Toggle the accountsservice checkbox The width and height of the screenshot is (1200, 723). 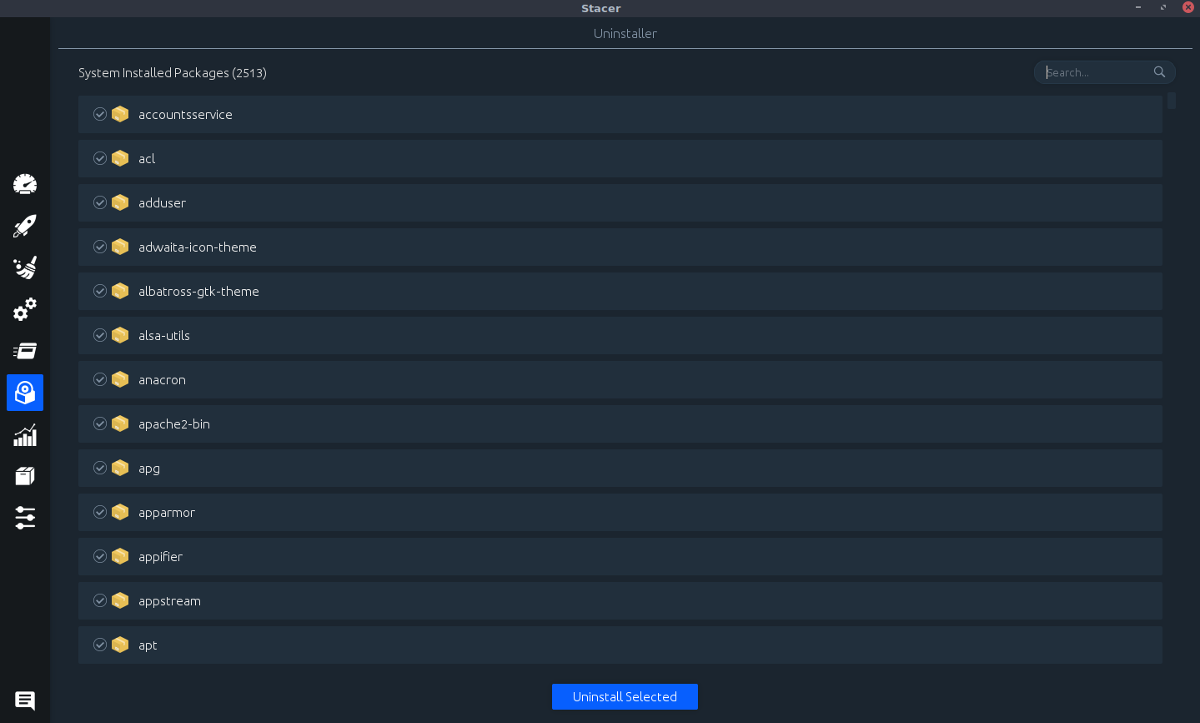coord(100,114)
